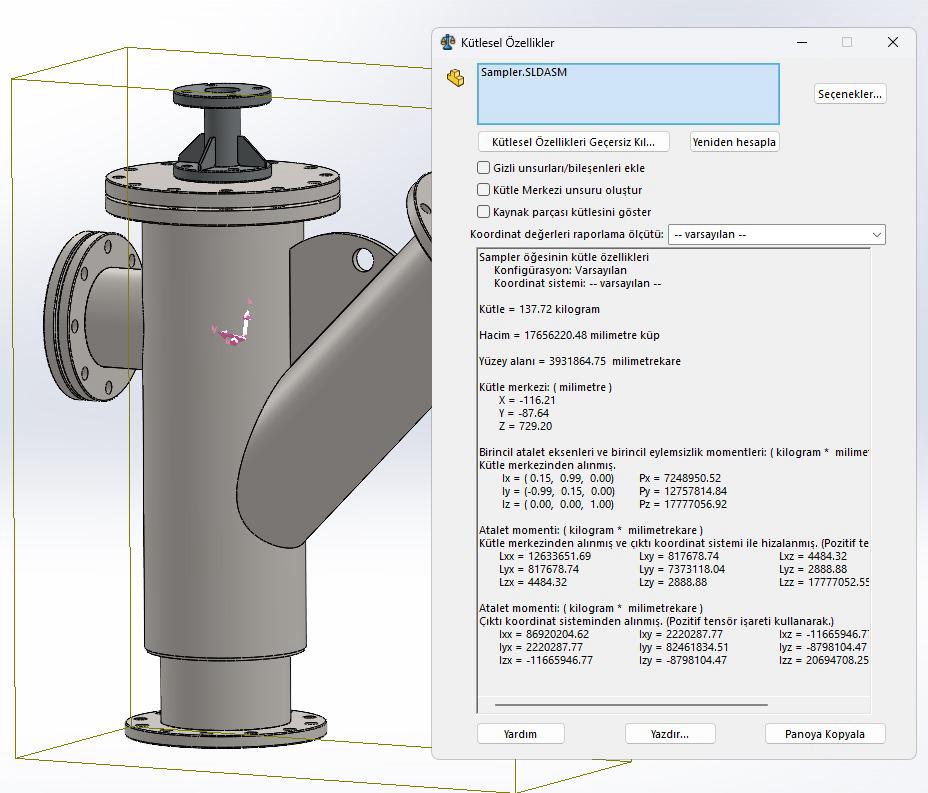Check Kaynak parçası kütlesini göster option
Image resolution: width=928 pixels, height=793 pixels.
(x=484, y=212)
